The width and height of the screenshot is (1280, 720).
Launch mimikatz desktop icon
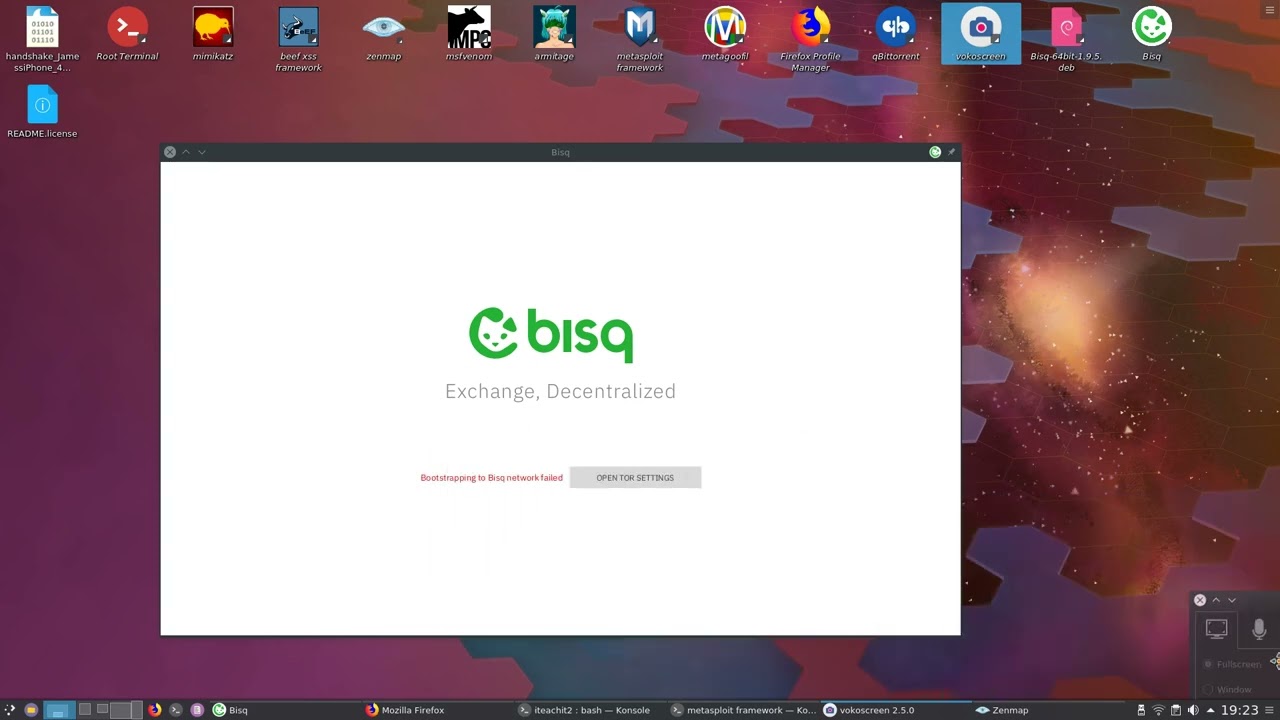(213, 35)
